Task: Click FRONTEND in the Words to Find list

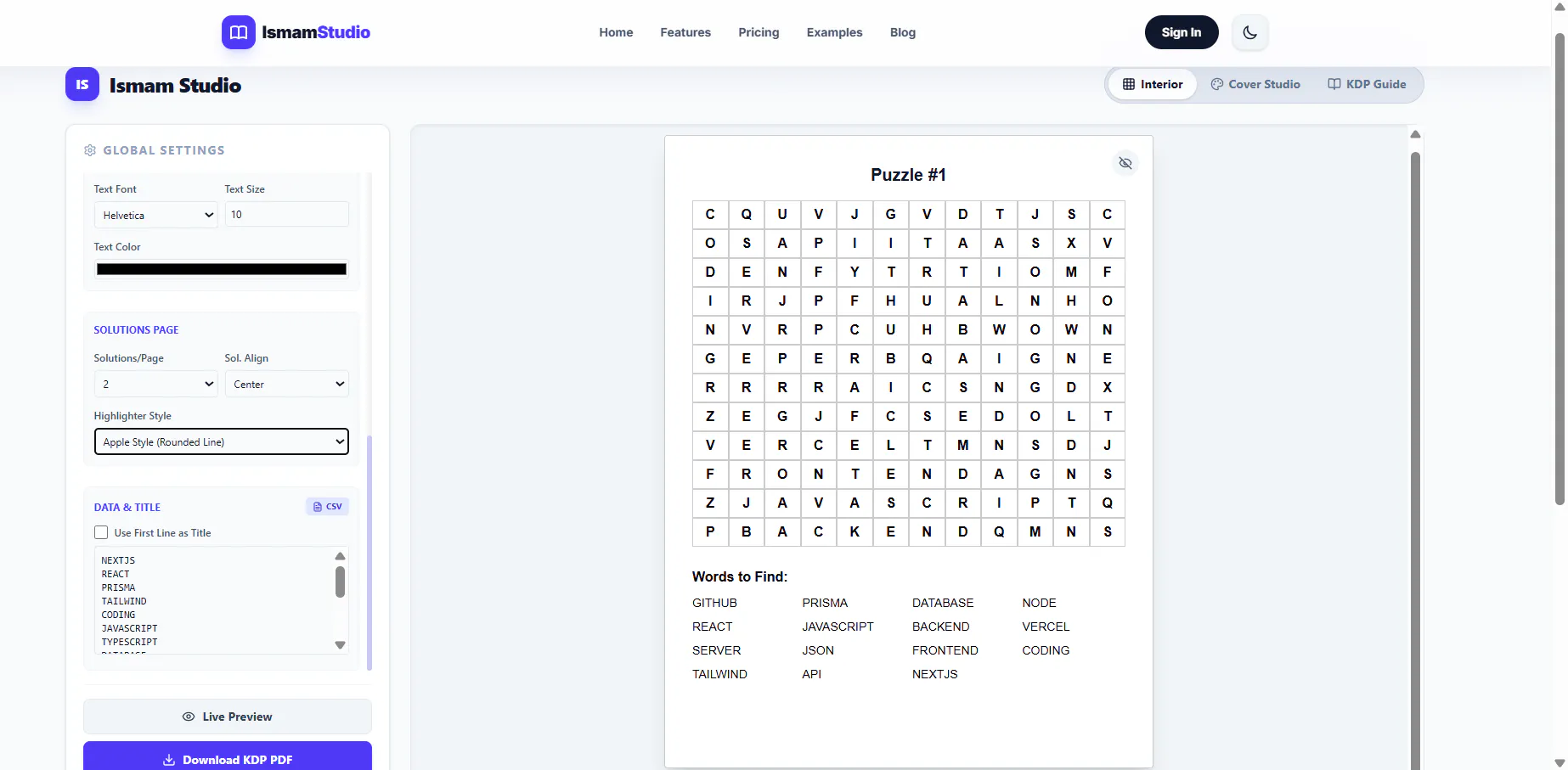Action: [945, 650]
